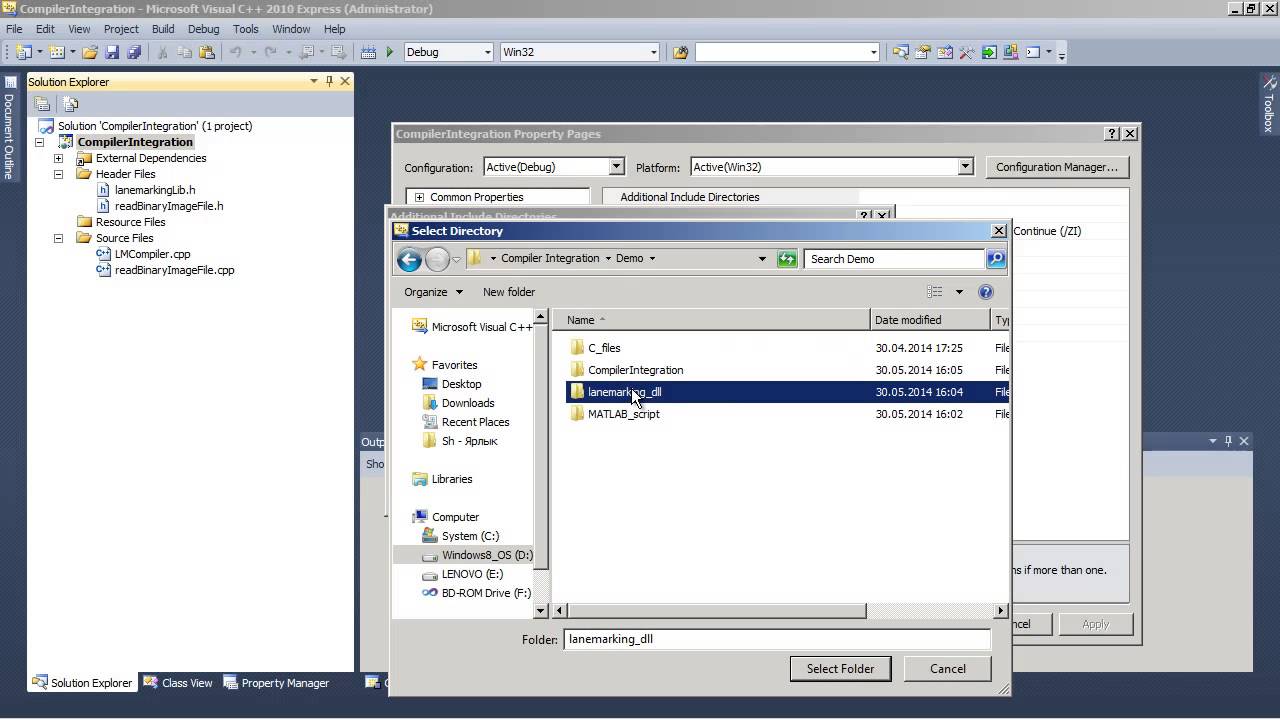Click the Back arrow in Select Directory dialog

tap(409, 259)
